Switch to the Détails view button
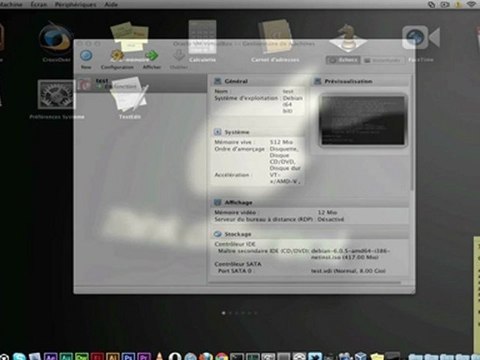Viewport: 480px width, 360px height. (x=343, y=60)
